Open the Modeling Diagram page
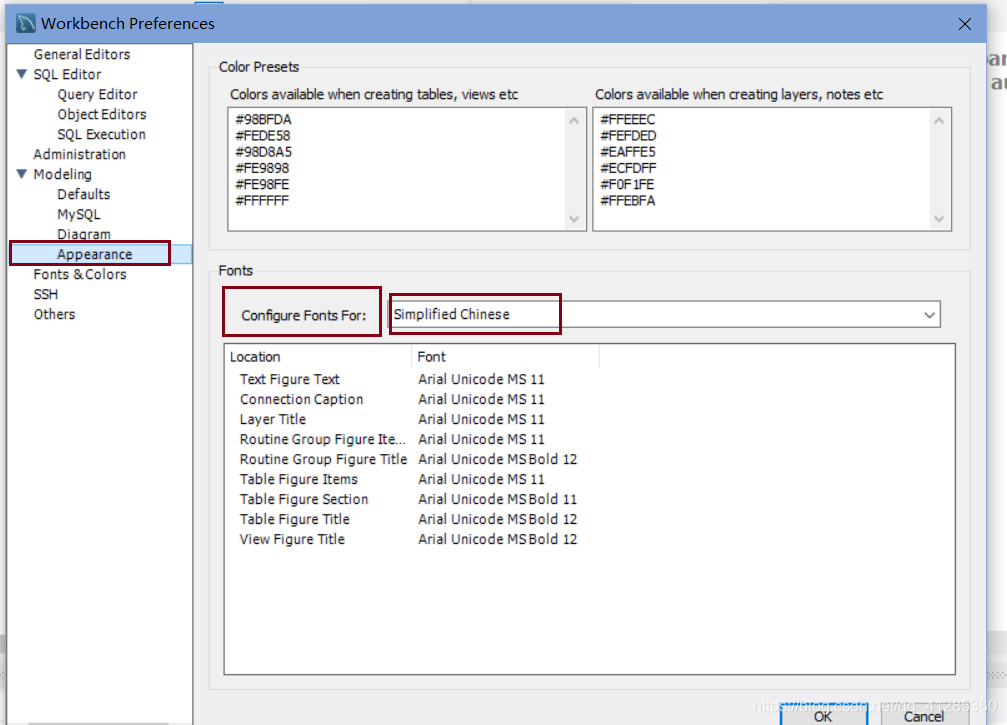Viewport: 1007px width, 725px height. pyautogui.click(x=83, y=234)
